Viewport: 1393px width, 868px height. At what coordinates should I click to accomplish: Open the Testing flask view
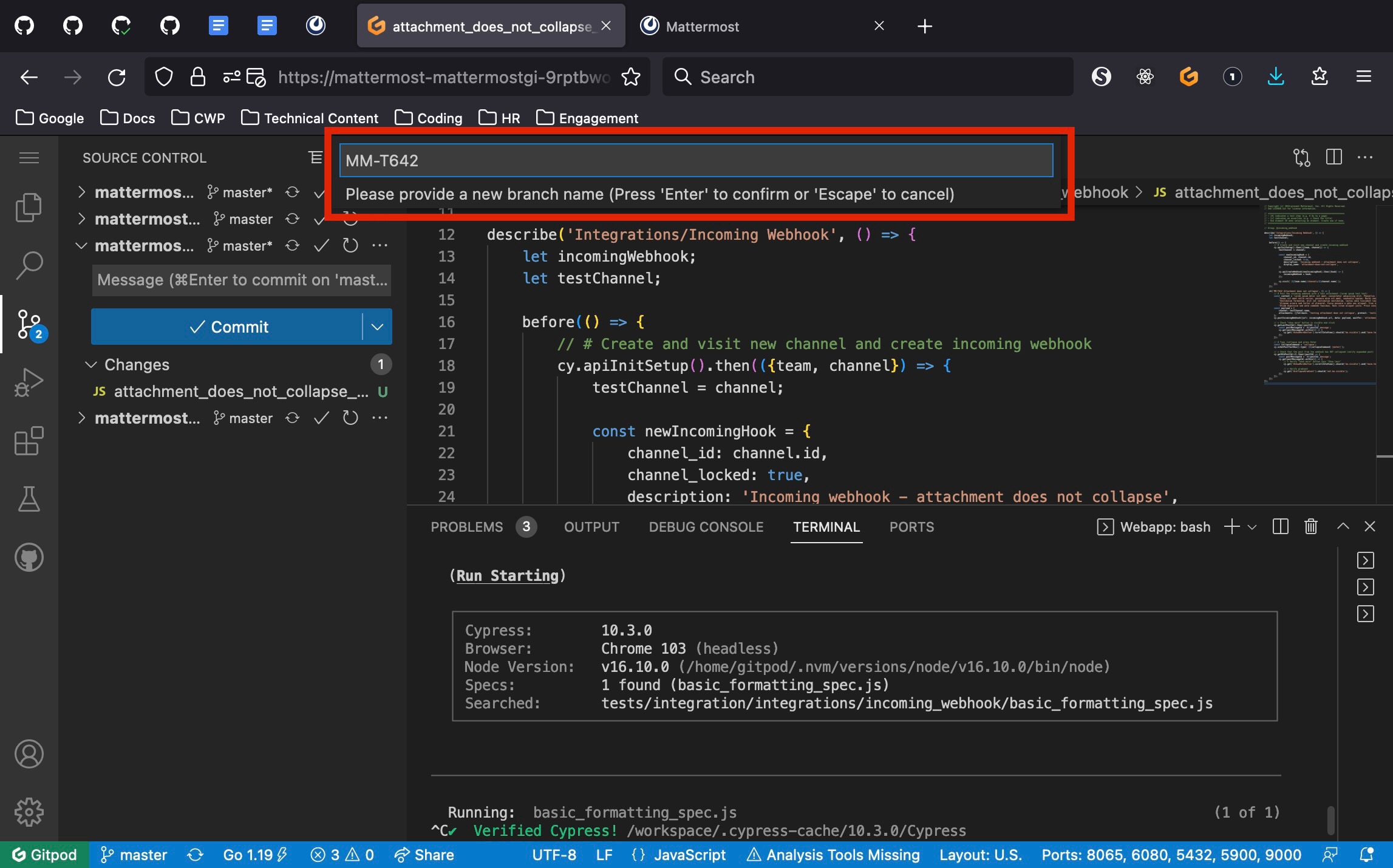click(29, 499)
